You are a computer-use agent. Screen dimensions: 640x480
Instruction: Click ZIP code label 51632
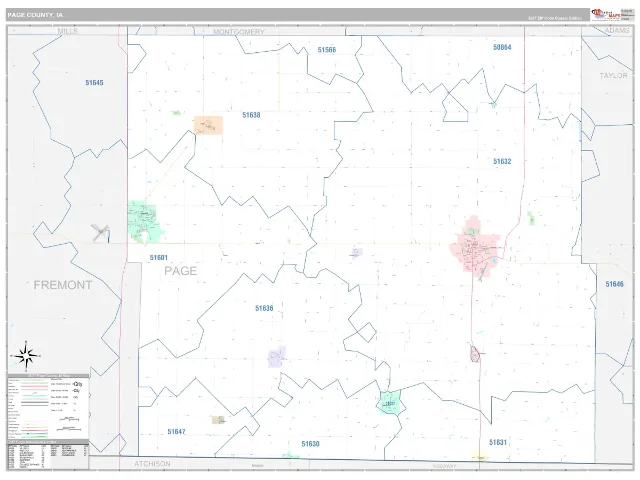[x=502, y=161]
